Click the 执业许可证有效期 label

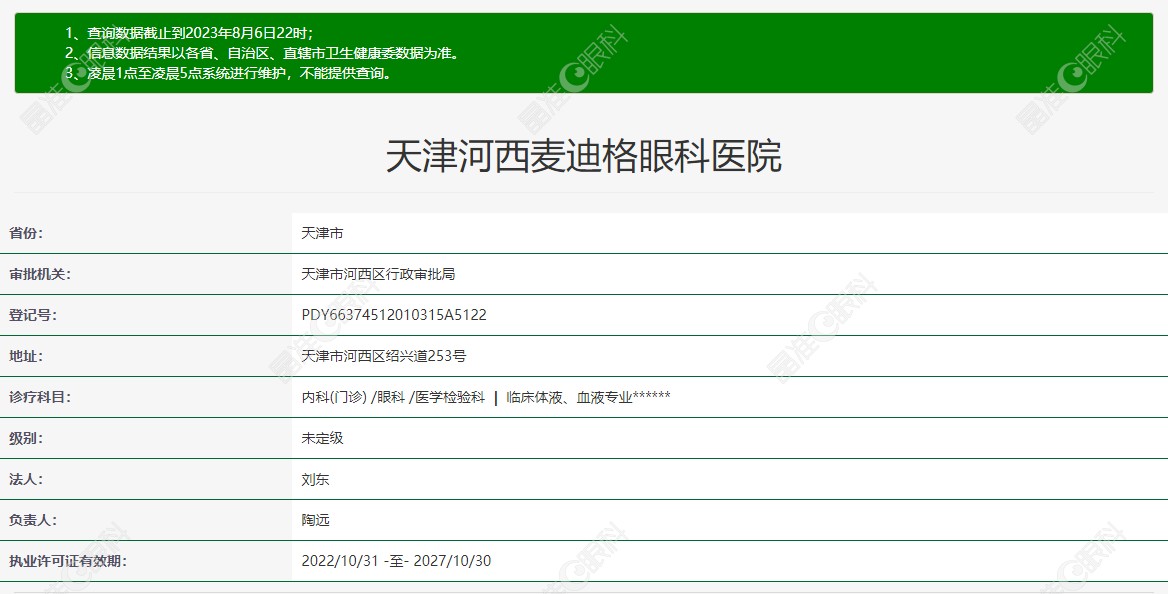[68, 561]
